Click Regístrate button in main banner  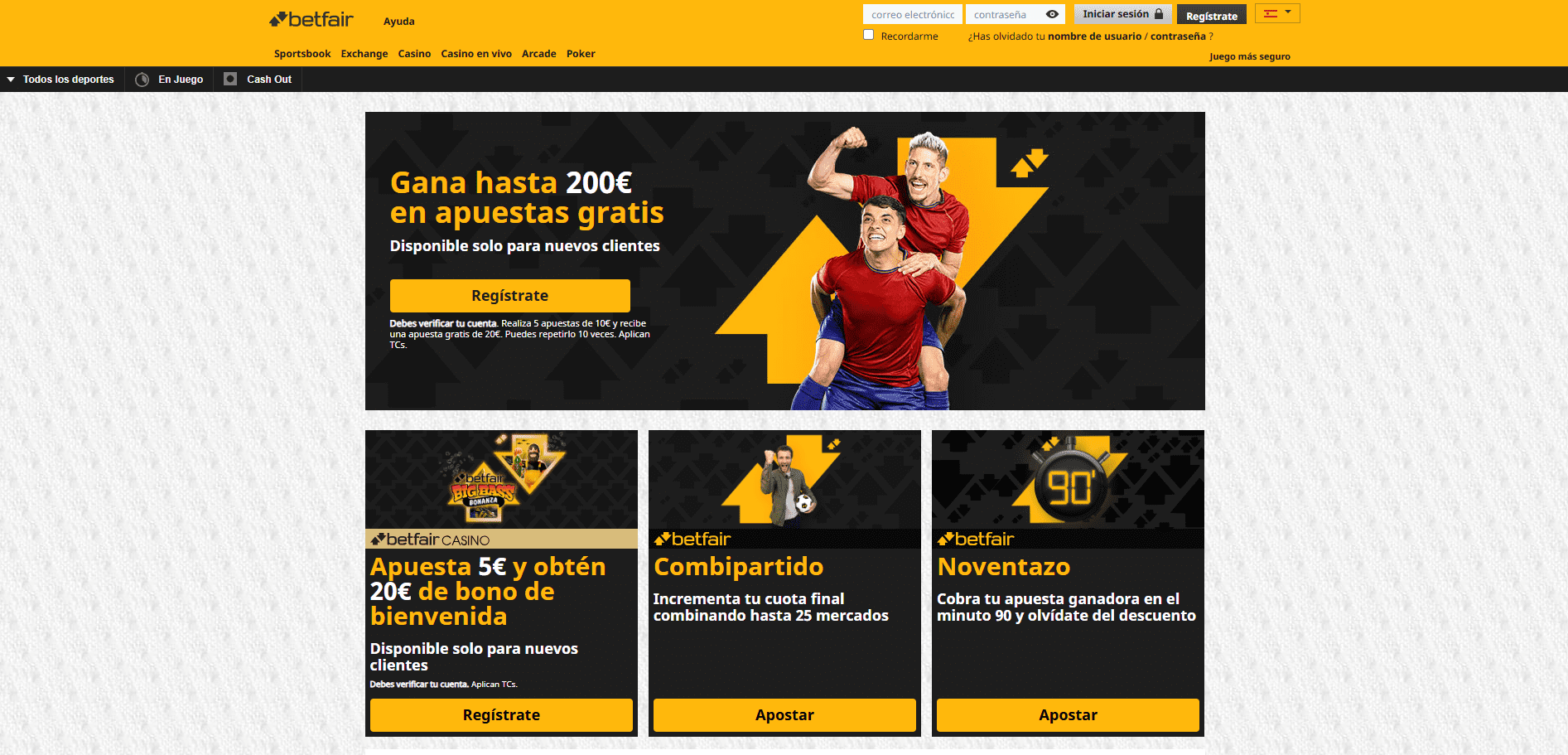510,296
